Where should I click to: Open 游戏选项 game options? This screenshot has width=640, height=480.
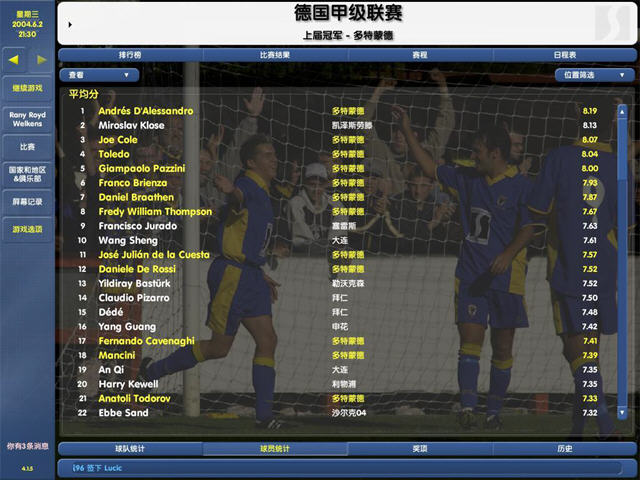click(27, 229)
